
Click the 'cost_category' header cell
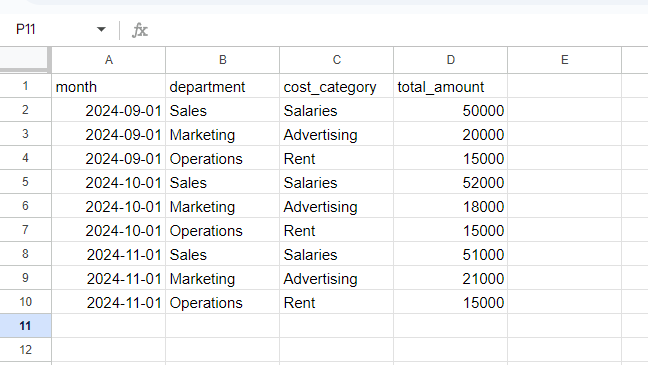pyautogui.click(x=337, y=86)
